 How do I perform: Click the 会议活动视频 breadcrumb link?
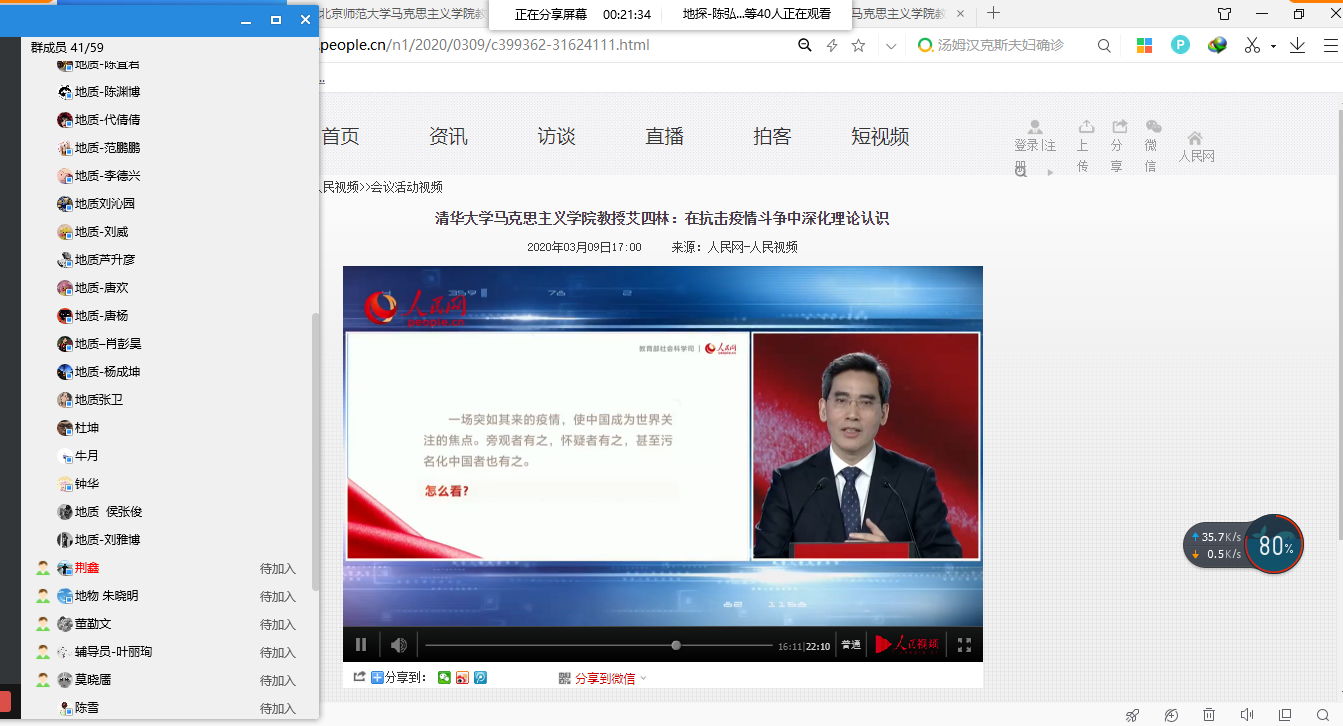click(x=406, y=187)
